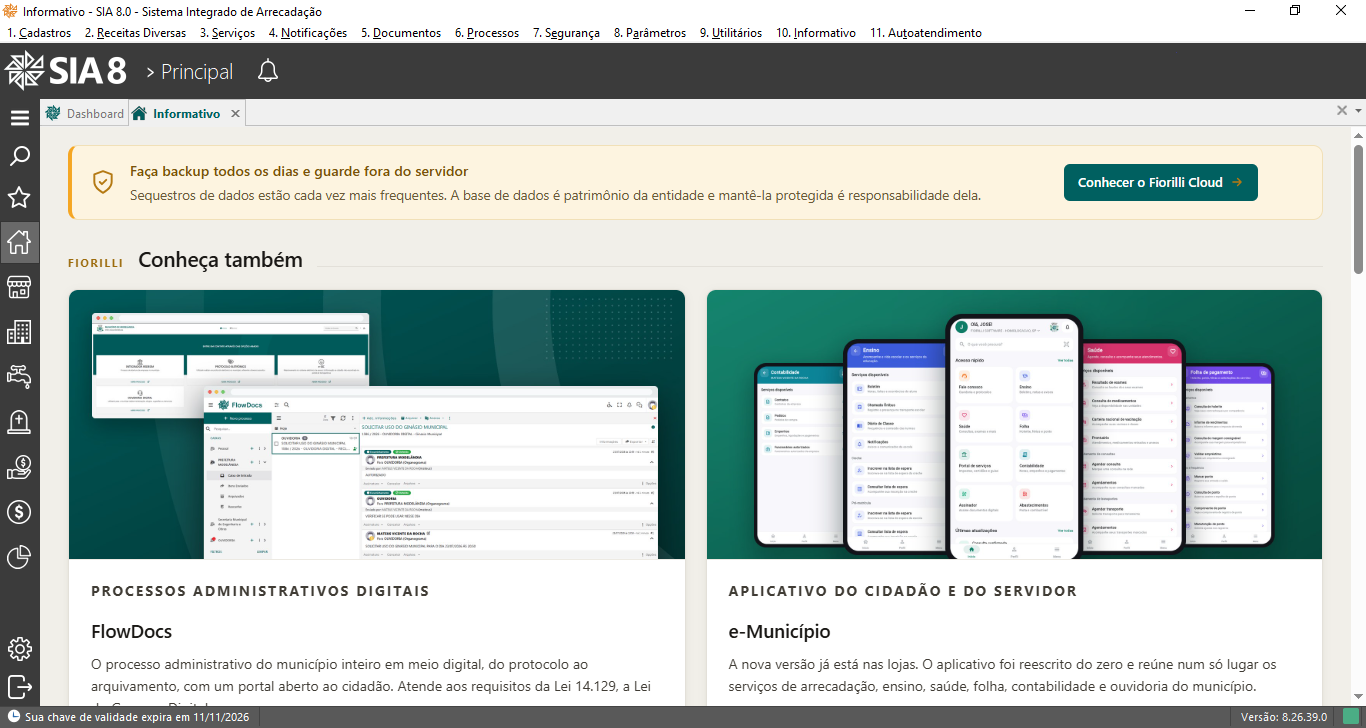
Task: Open the 4. Notificações menu
Action: pyautogui.click(x=307, y=33)
